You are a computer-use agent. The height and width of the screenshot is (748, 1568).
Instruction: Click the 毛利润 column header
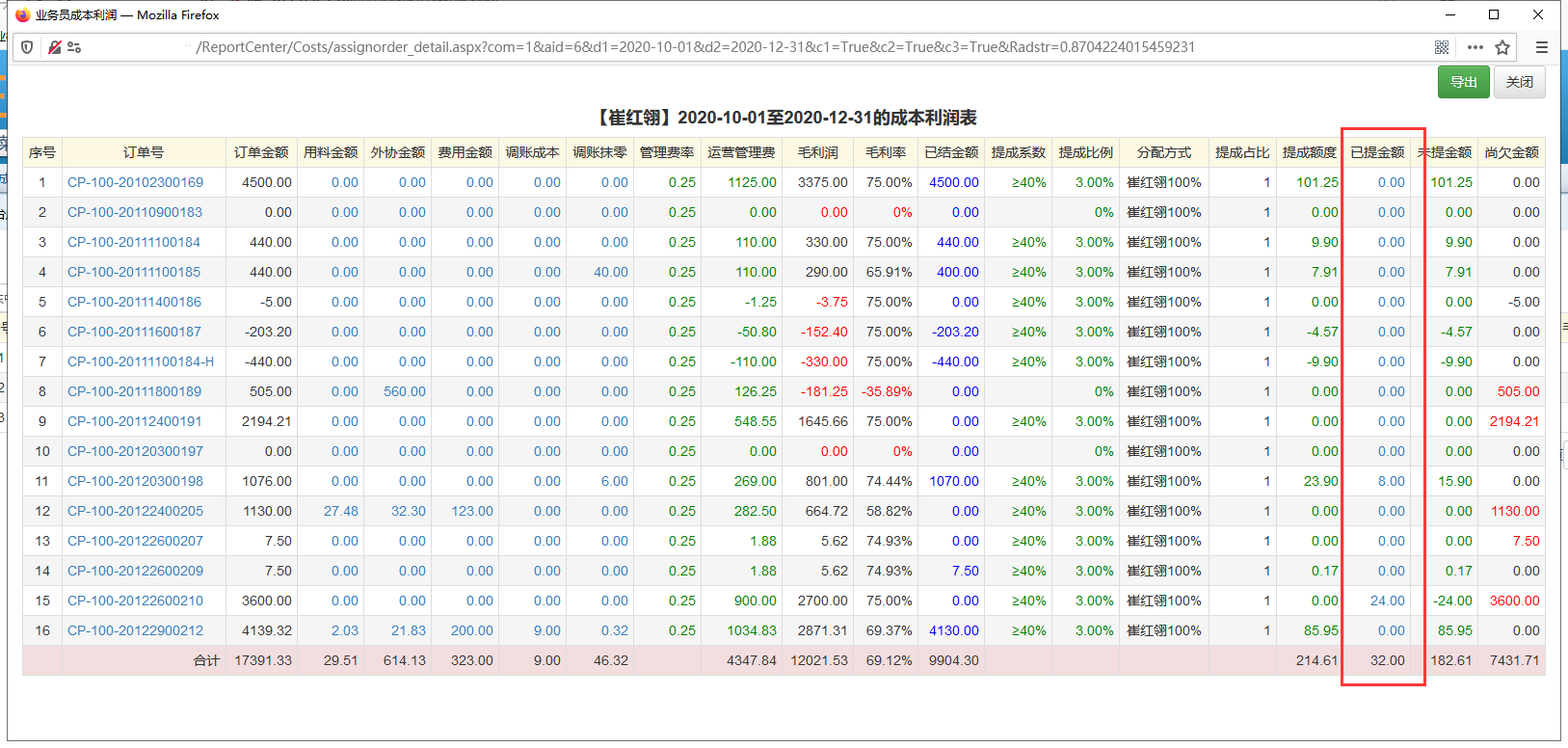coord(817,152)
